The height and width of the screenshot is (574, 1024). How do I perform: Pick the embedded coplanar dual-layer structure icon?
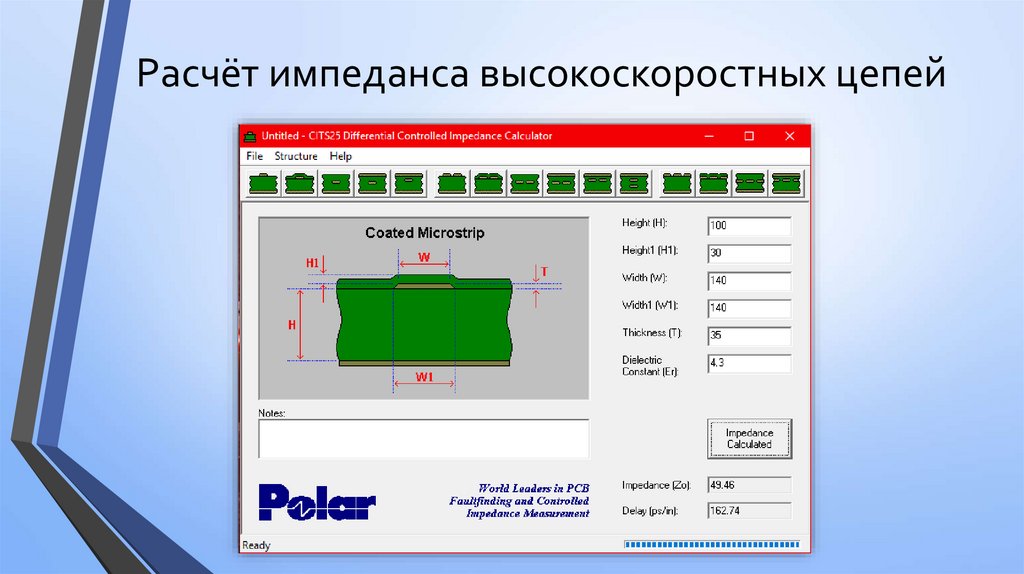[750, 183]
